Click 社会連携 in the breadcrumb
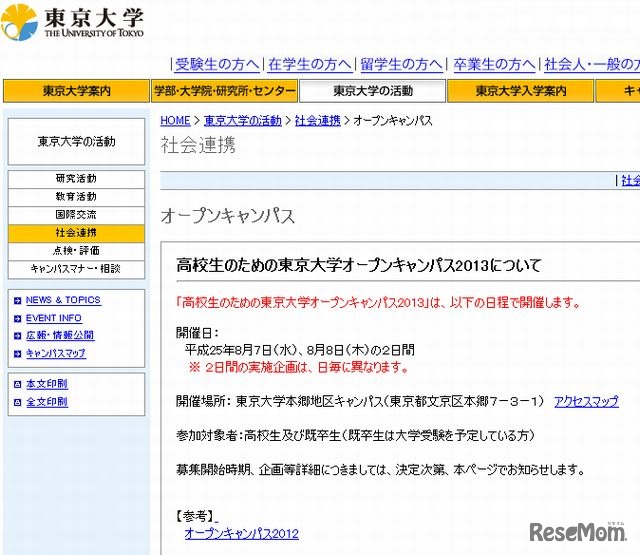 318,120
